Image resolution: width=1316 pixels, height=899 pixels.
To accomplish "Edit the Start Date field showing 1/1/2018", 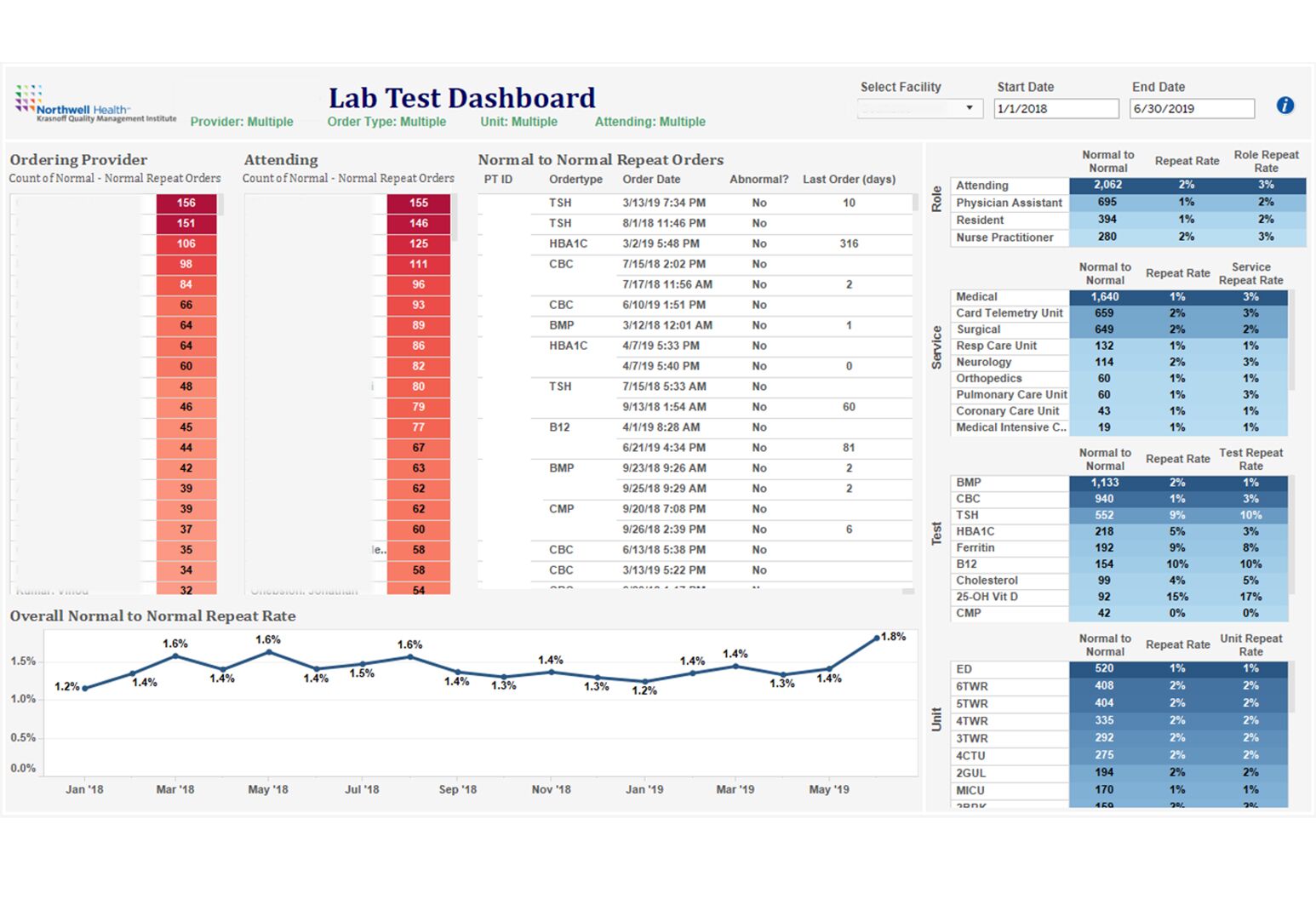I will pyautogui.click(x=1056, y=108).
